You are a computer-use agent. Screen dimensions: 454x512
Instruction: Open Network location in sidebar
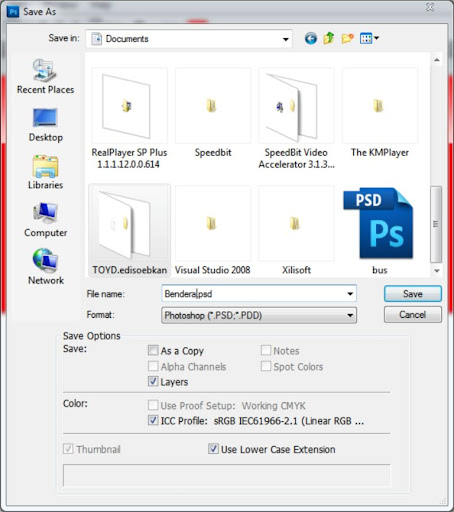(45, 267)
